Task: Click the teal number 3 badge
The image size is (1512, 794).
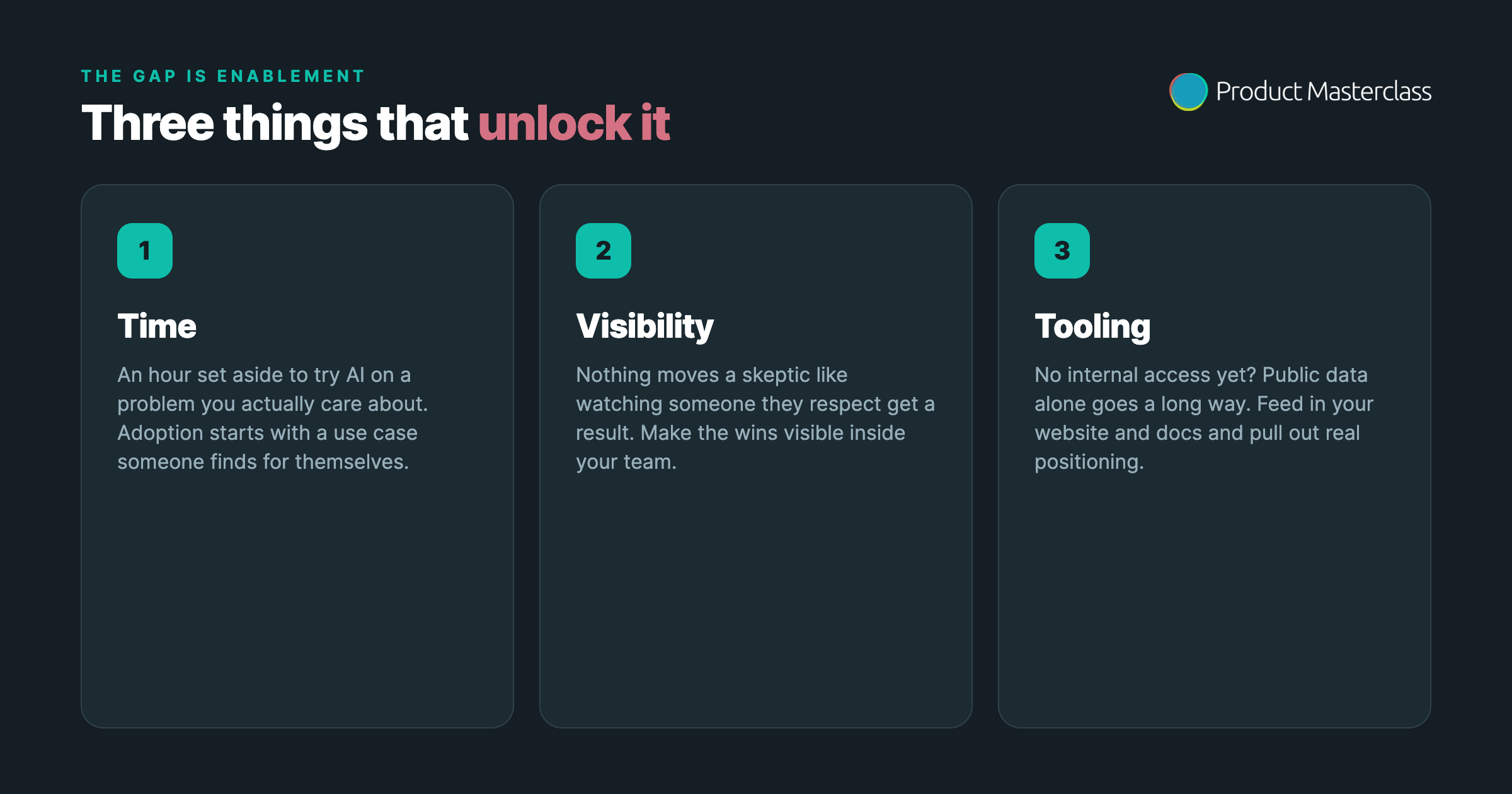Action: [1062, 251]
